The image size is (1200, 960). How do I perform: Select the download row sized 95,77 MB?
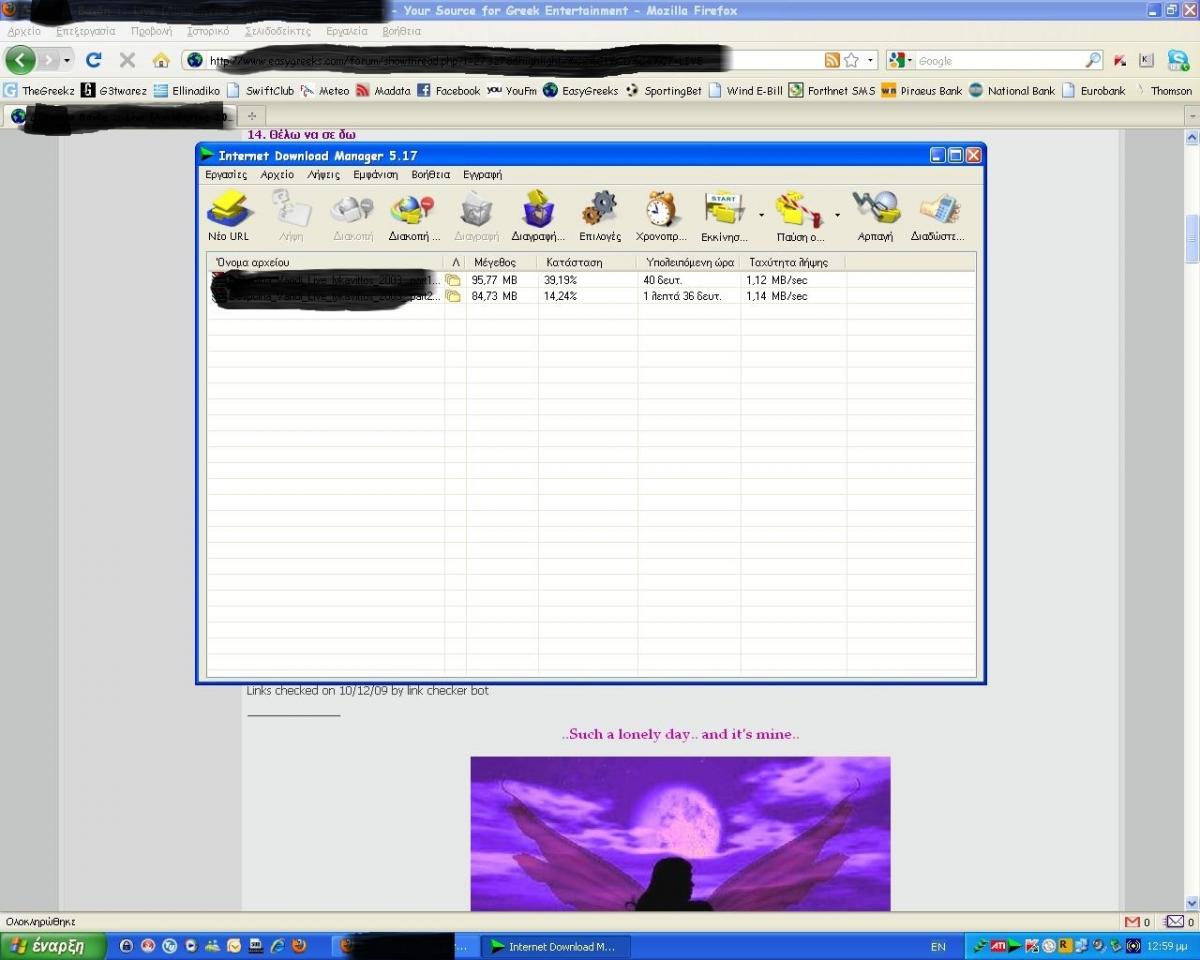591,280
